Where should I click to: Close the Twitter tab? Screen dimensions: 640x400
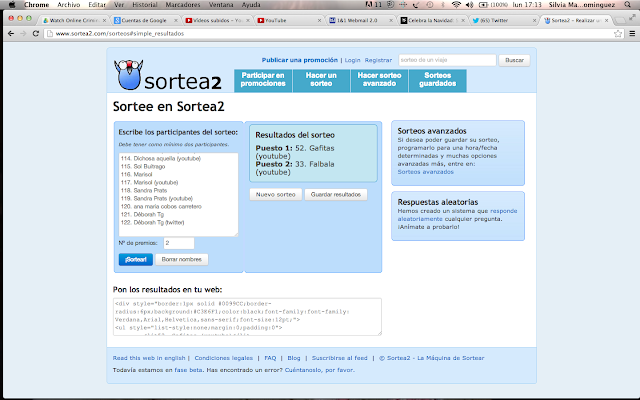[x=534, y=20]
